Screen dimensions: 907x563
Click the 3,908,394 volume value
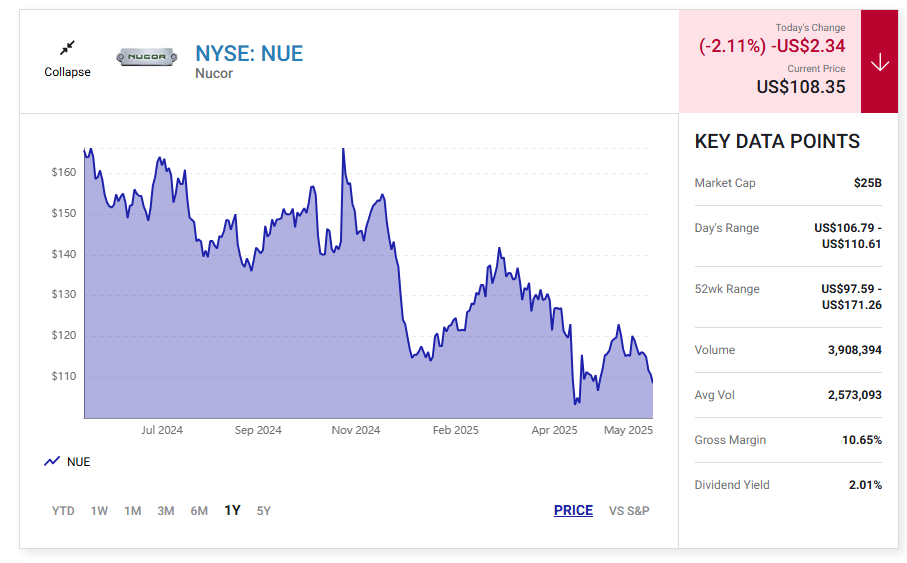point(855,350)
